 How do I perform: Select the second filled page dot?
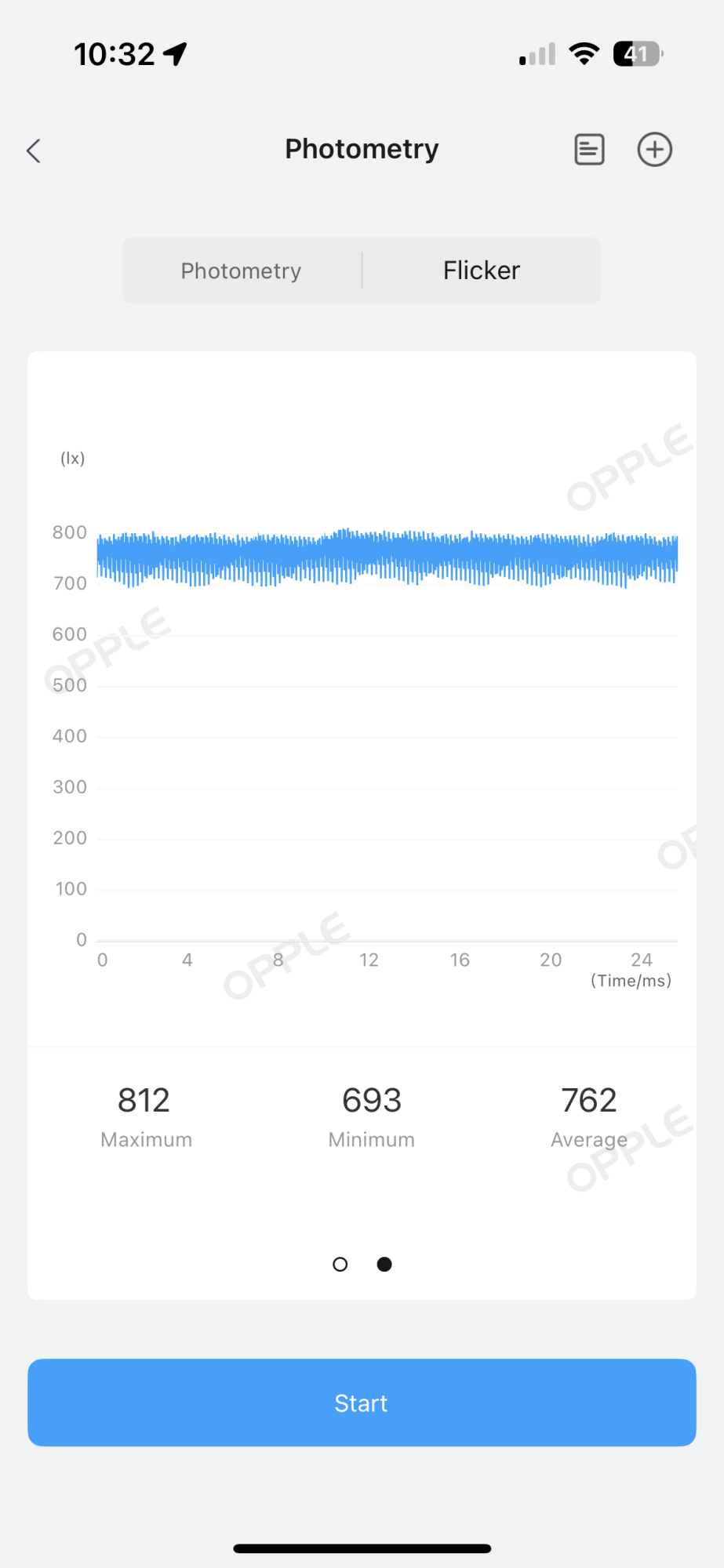pyautogui.click(x=384, y=1264)
